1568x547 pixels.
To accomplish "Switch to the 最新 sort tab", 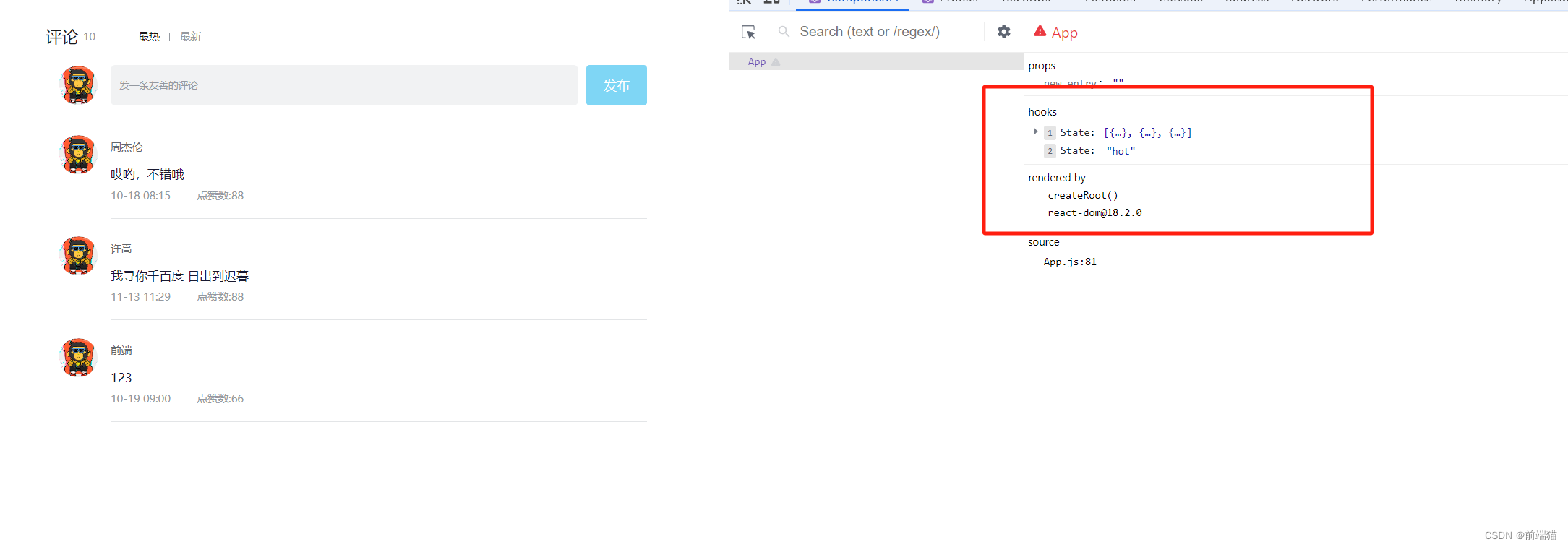I will click(190, 37).
